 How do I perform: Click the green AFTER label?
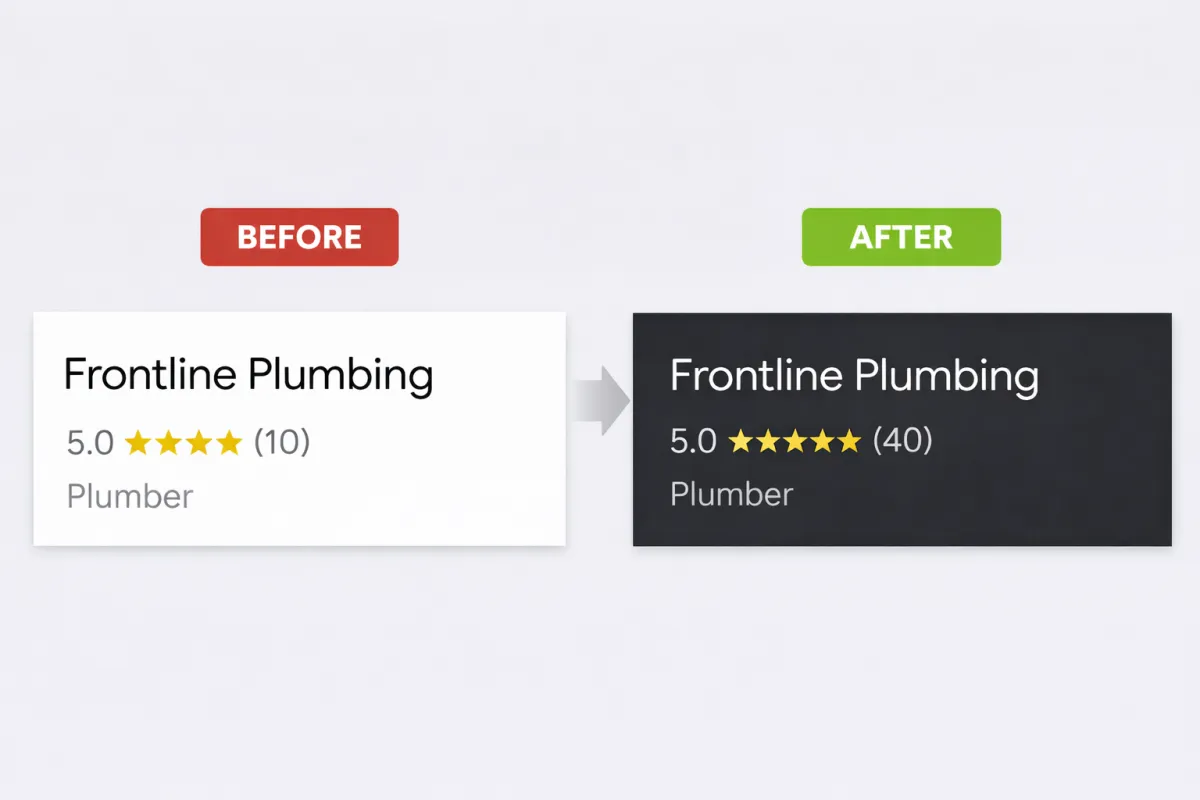point(901,237)
